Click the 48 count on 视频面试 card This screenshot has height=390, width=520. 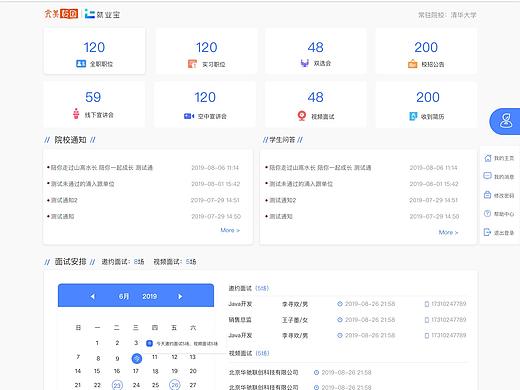[315, 97]
